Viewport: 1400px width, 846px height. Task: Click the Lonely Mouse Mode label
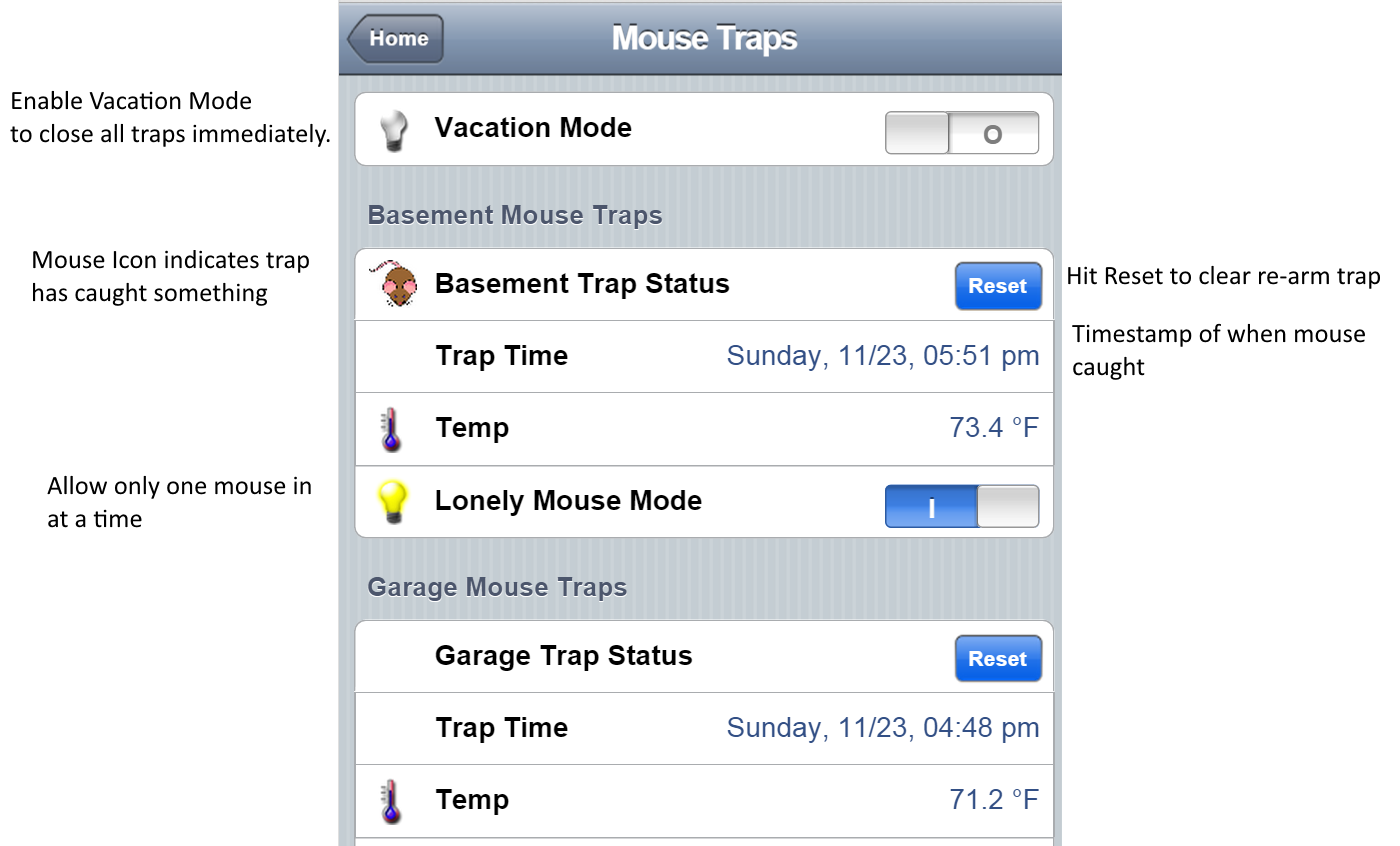(568, 501)
